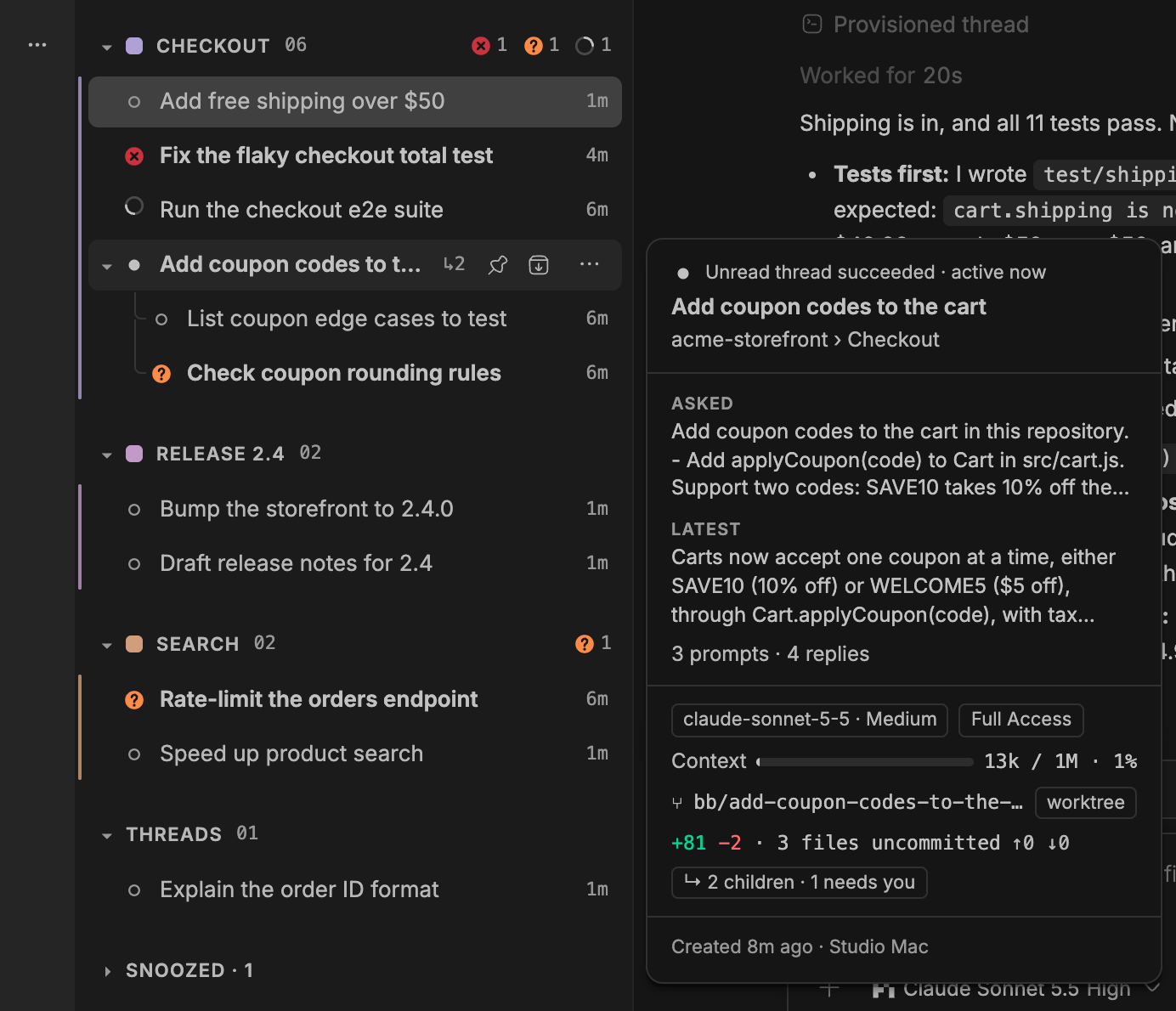Viewport: 1176px width, 1011px height.
Task: Open Bump the storefront to 2.4.0
Action: [x=355, y=509]
